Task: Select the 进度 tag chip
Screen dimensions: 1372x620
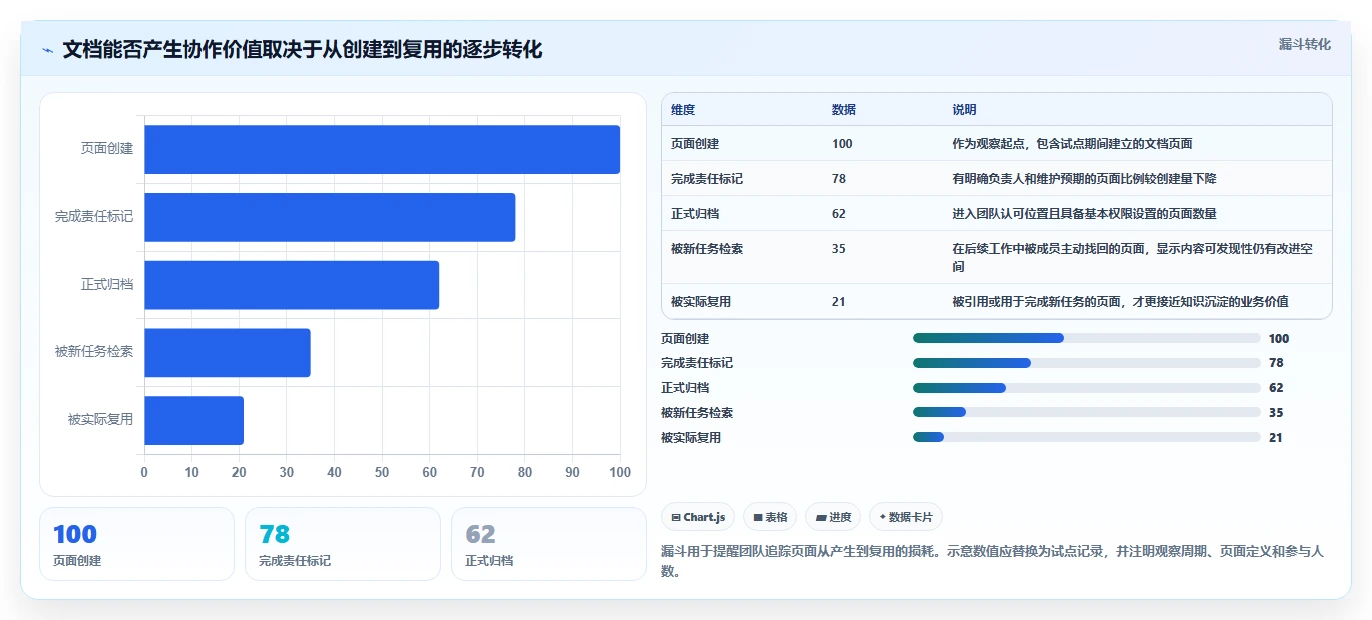Action: 833,517
